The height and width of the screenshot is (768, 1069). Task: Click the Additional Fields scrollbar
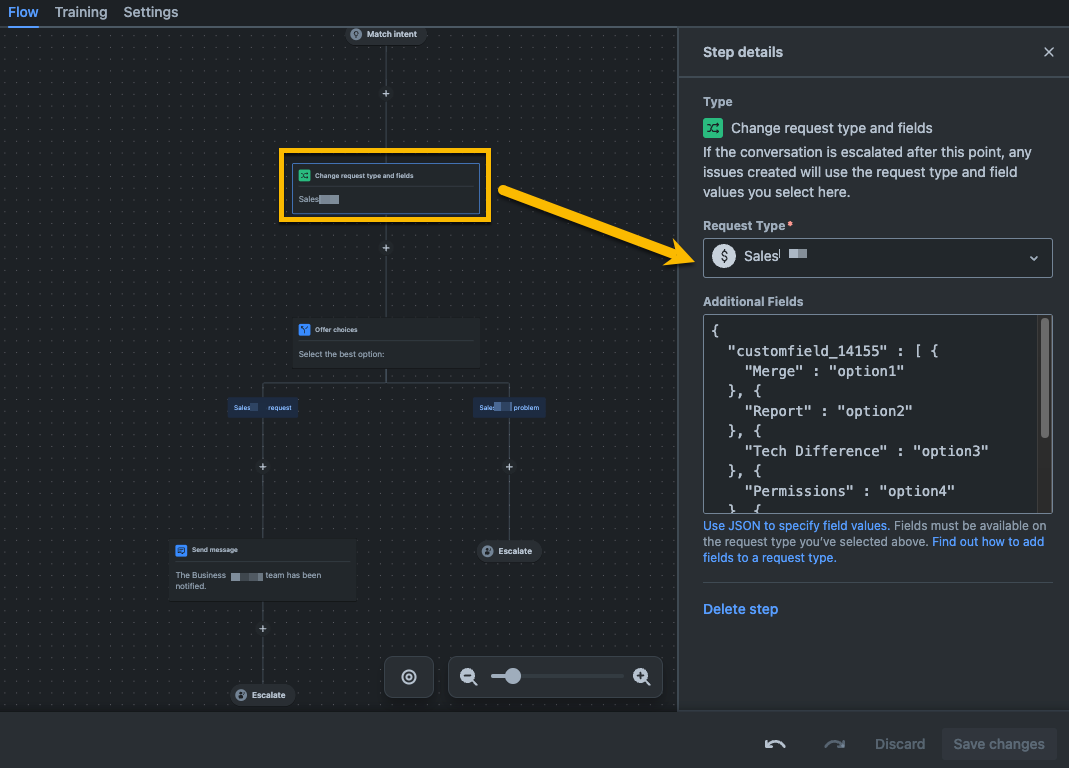[x=1044, y=379]
